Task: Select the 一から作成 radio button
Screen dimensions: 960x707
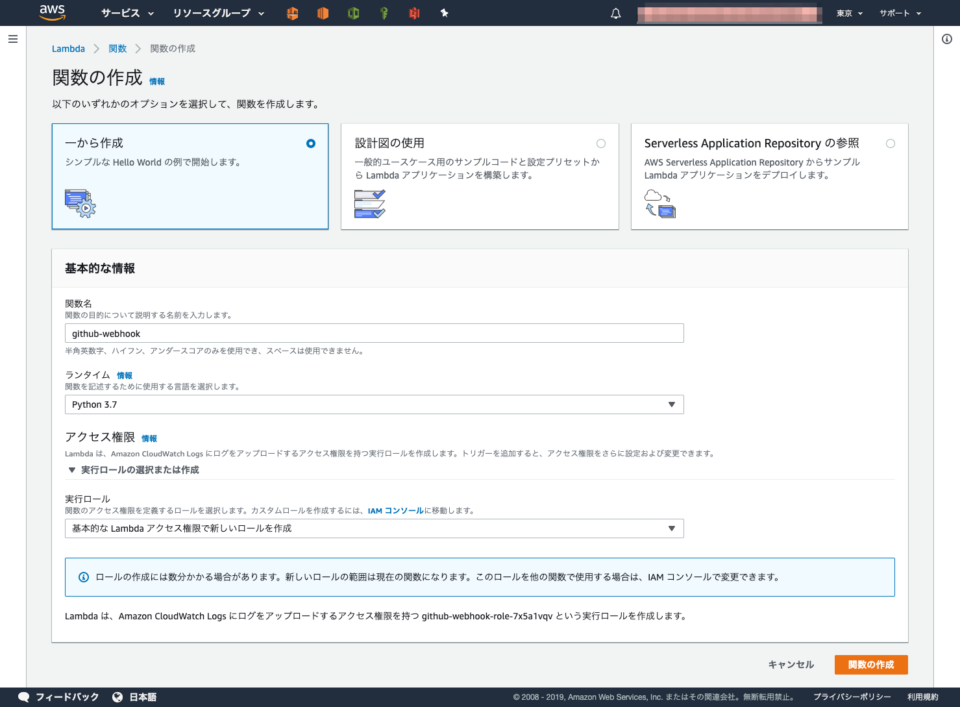Action: coord(309,143)
